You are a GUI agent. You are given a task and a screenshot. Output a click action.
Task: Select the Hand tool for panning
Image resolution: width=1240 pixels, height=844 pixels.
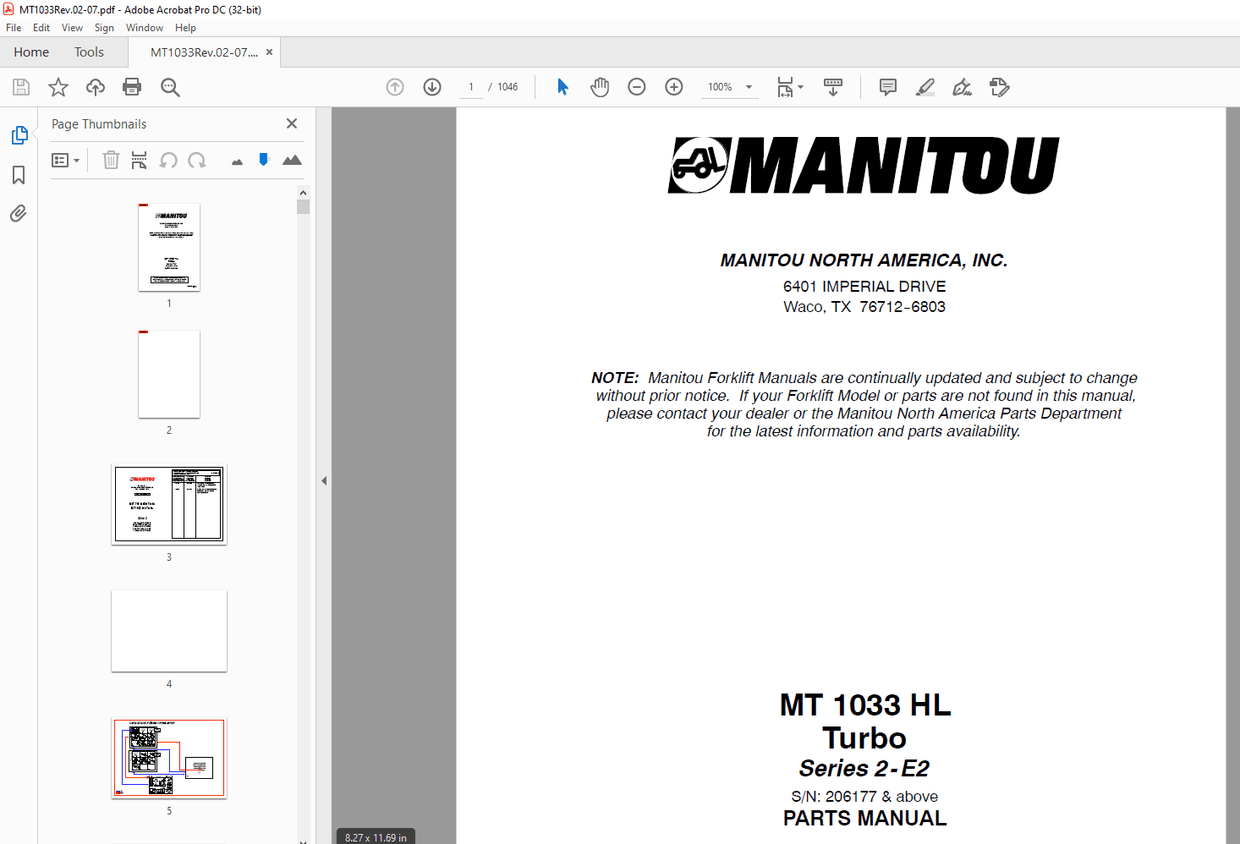coord(600,87)
